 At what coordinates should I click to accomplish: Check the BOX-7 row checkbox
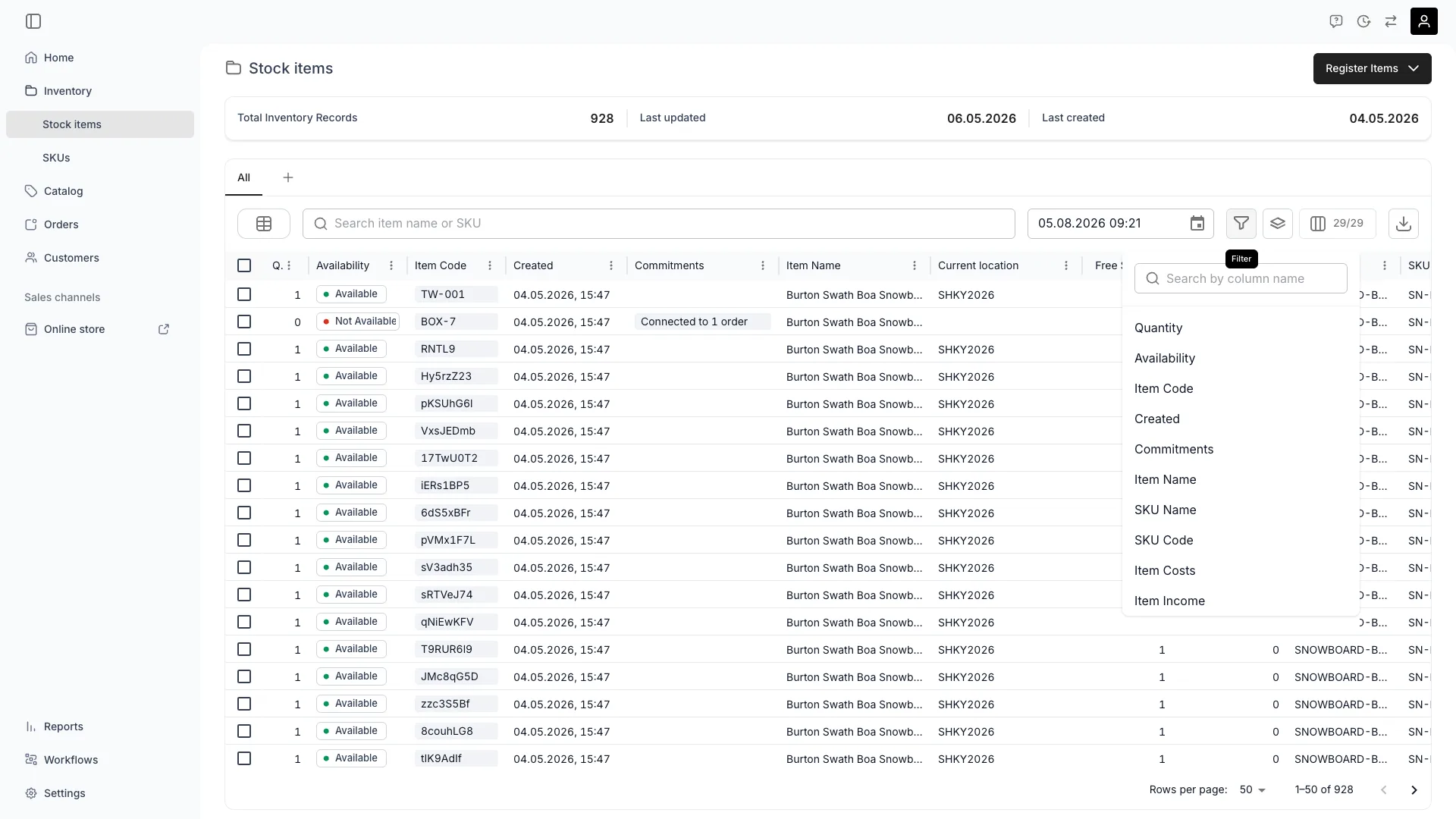244,322
